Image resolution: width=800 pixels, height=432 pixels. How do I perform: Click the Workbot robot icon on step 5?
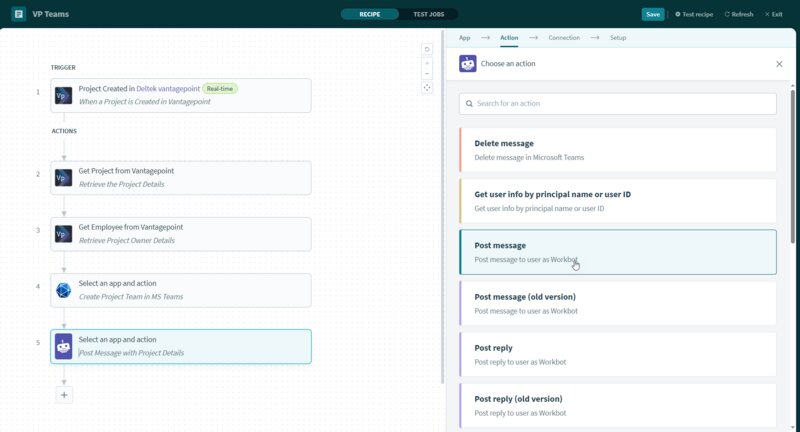[63, 347]
